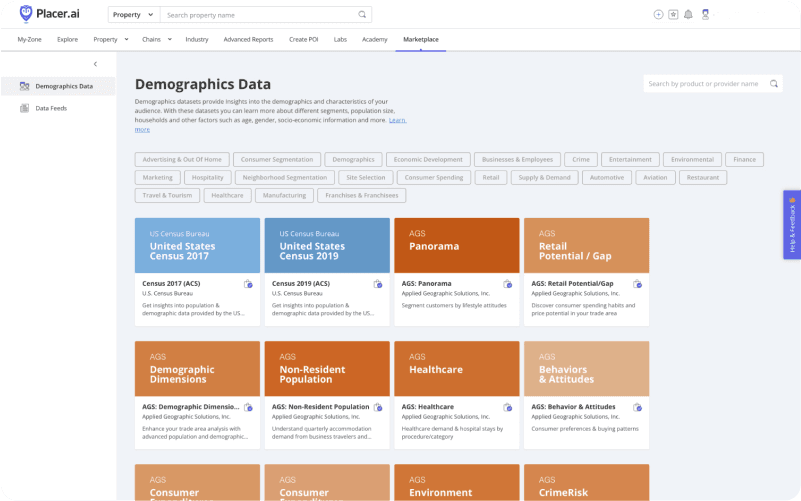Viewport: 801px width, 501px height.
Task: Click the search magnifier in property search
Action: click(x=362, y=14)
